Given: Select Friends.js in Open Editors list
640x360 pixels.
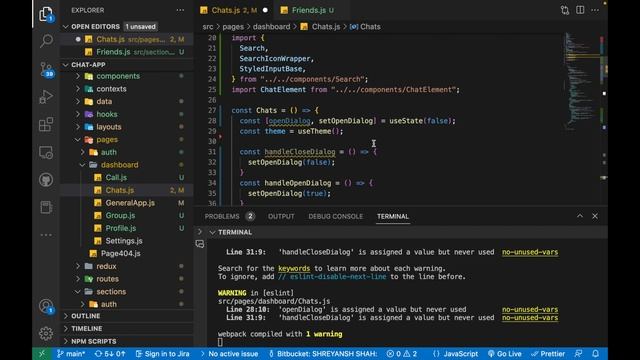Looking at the screenshot, I should [127, 52].
